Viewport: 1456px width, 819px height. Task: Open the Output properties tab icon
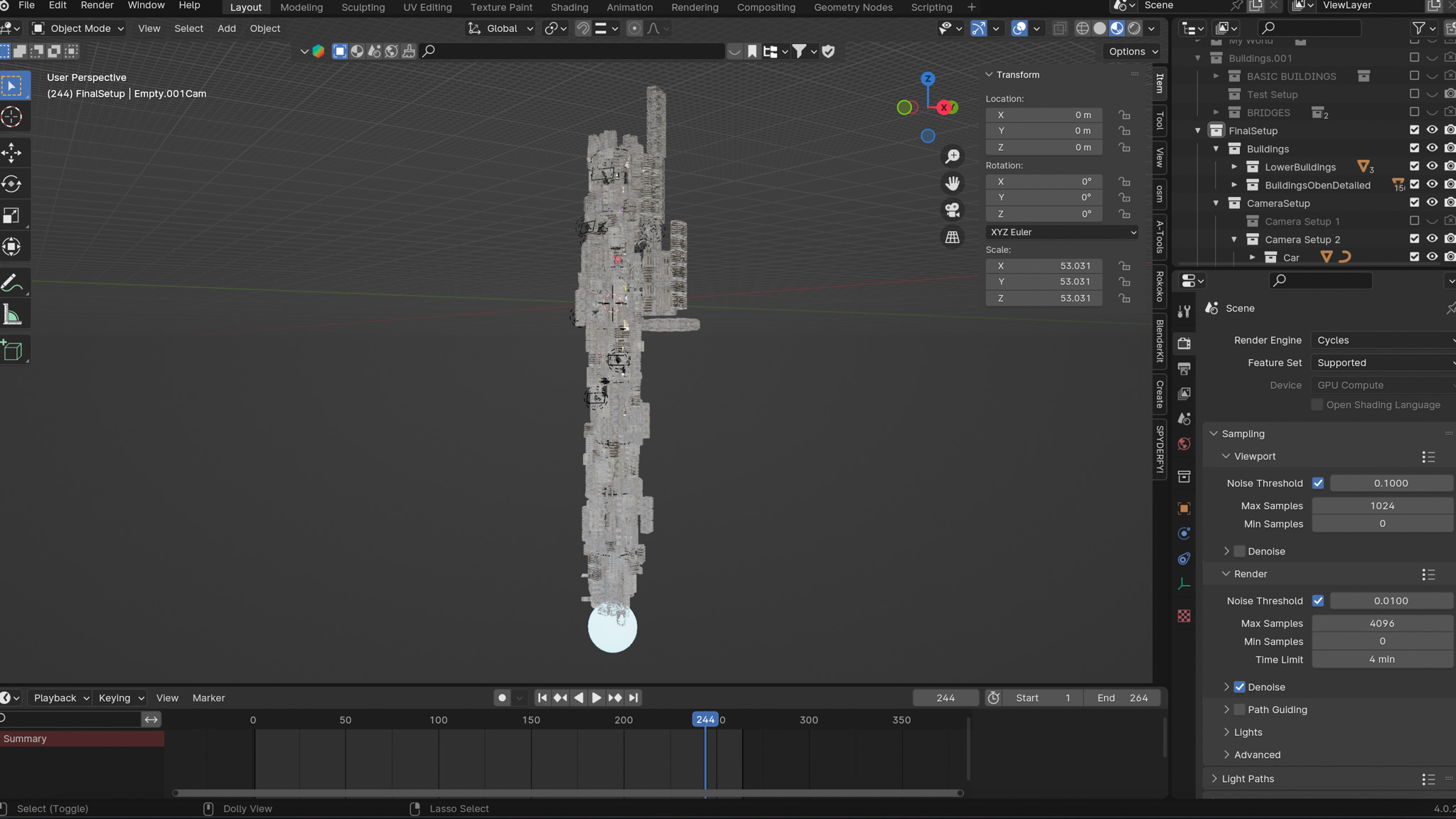(x=1184, y=369)
